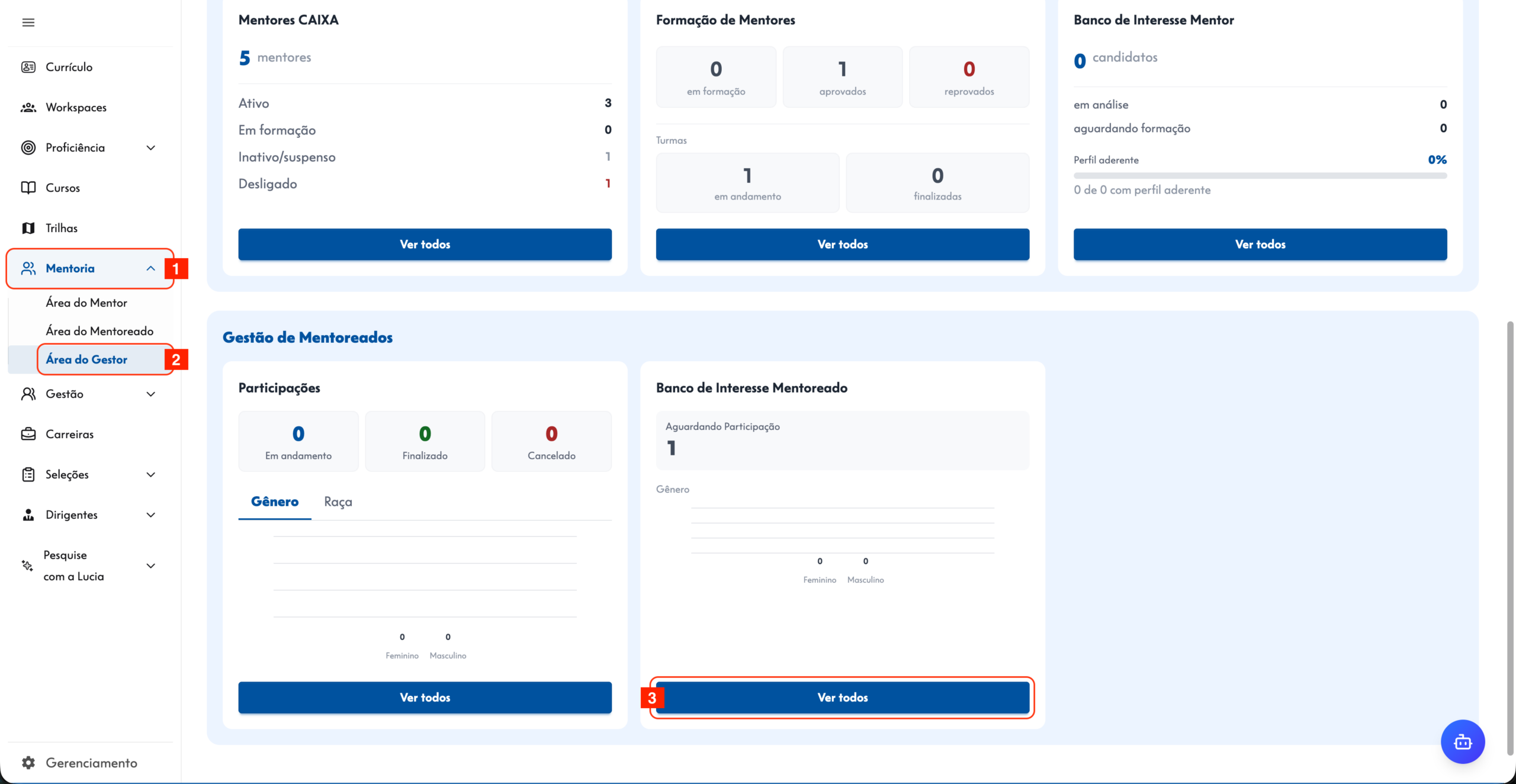Open Área do Mentoreado submenu item

99,331
